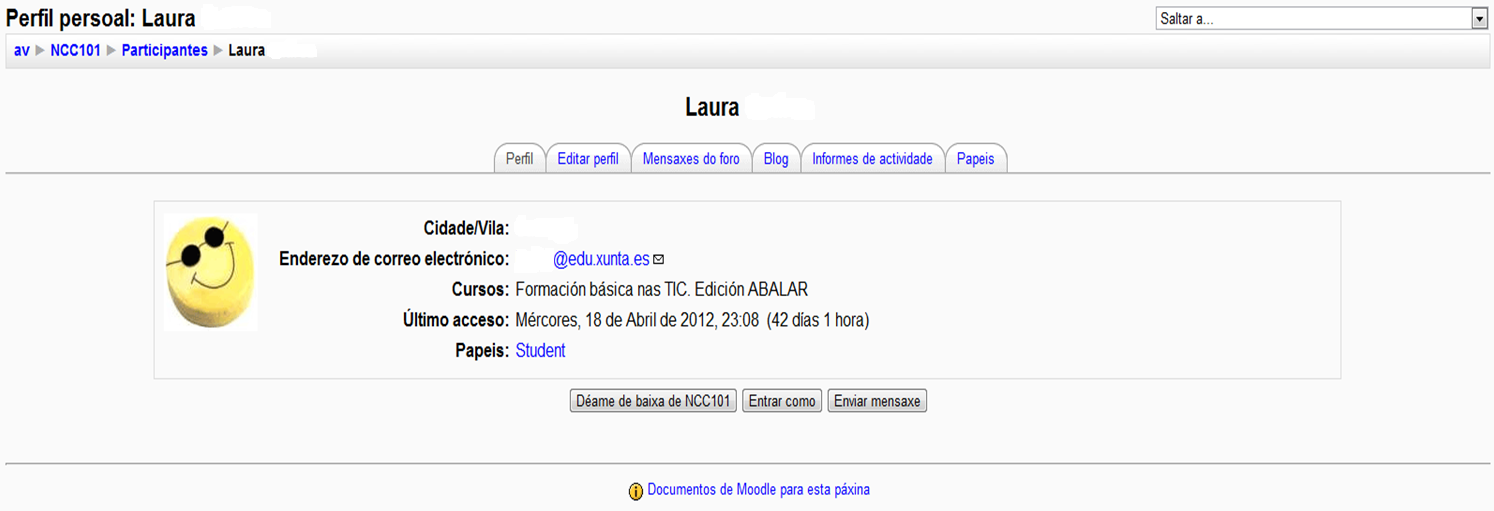Screen dimensions: 1494x511
Task: Open 'Documentos de Moodle para esta páxina' link
Action: pyautogui.click(x=758, y=490)
